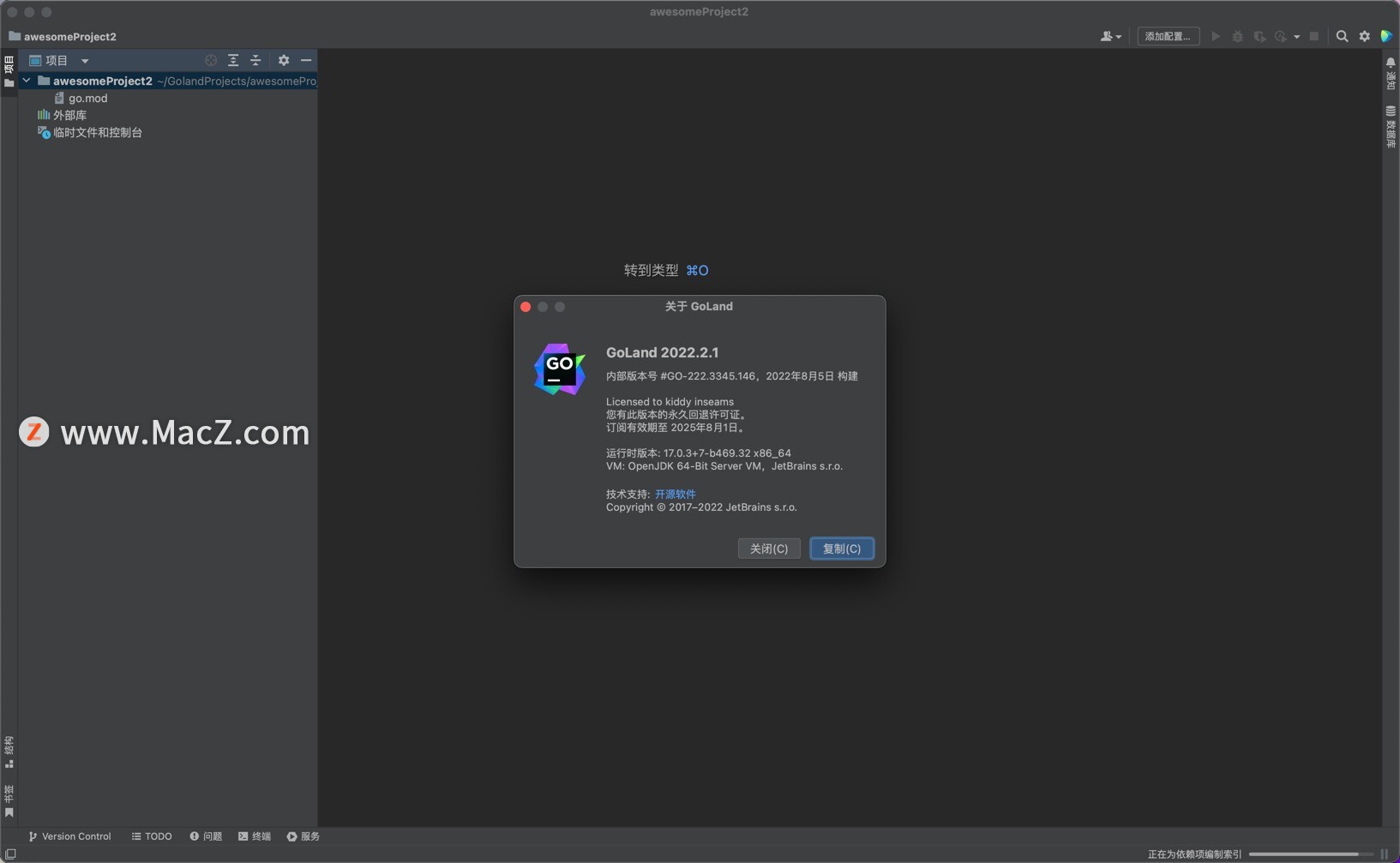
Task: Click the Copyright © 2017–2022 JetBrains line
Action: [x=701, y=507]
